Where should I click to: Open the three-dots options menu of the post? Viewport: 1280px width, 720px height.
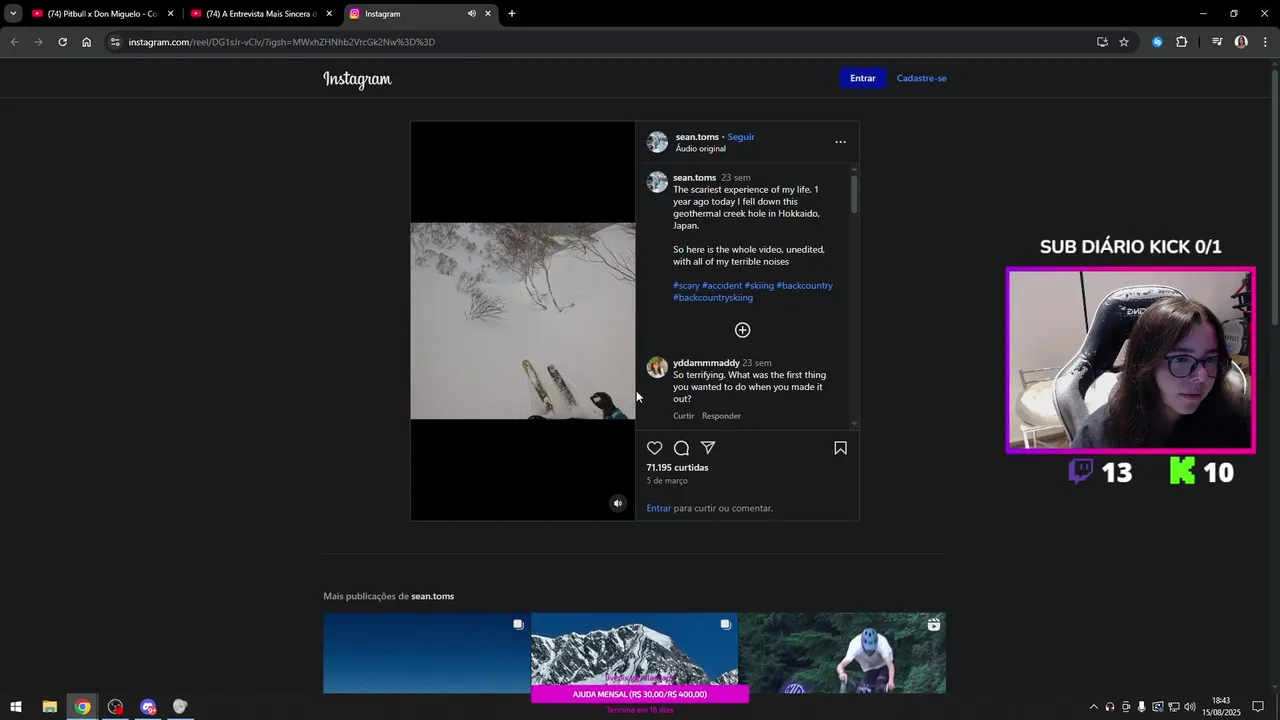coord(840,142)
